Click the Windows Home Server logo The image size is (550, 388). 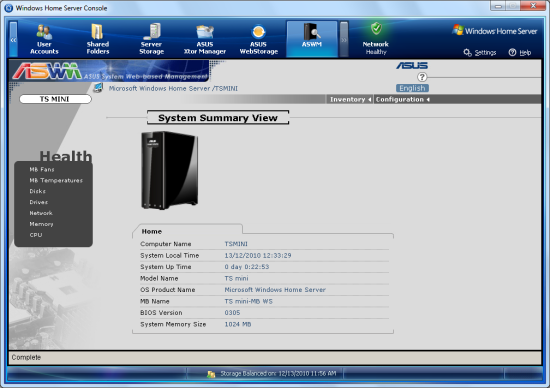(x=495, y=31)
